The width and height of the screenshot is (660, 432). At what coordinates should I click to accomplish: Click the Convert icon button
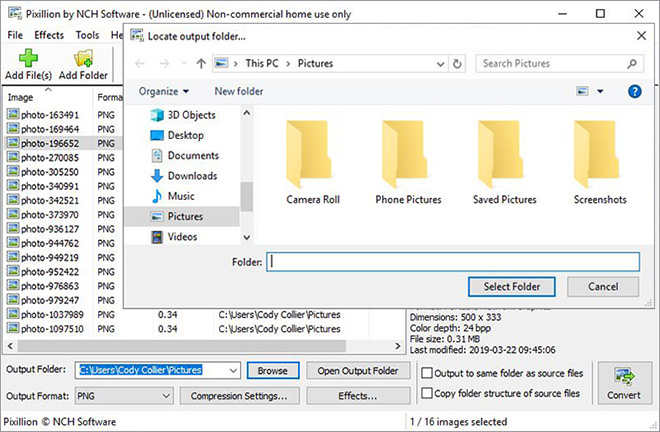[x=625, y=383]
